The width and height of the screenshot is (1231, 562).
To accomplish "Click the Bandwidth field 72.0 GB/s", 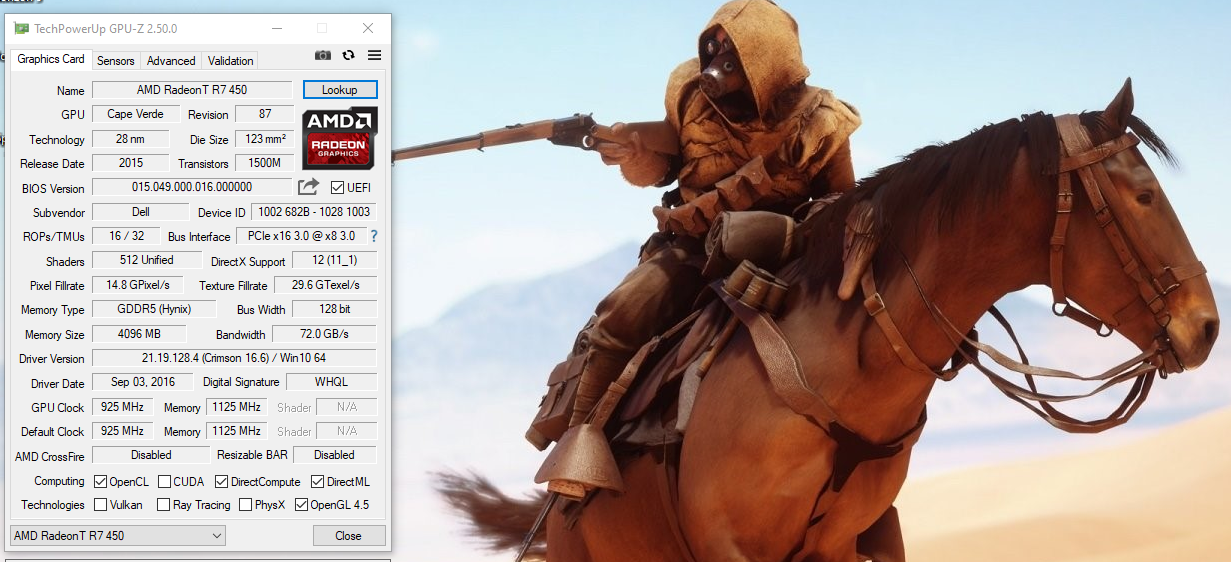I will [x=324, y=334].
